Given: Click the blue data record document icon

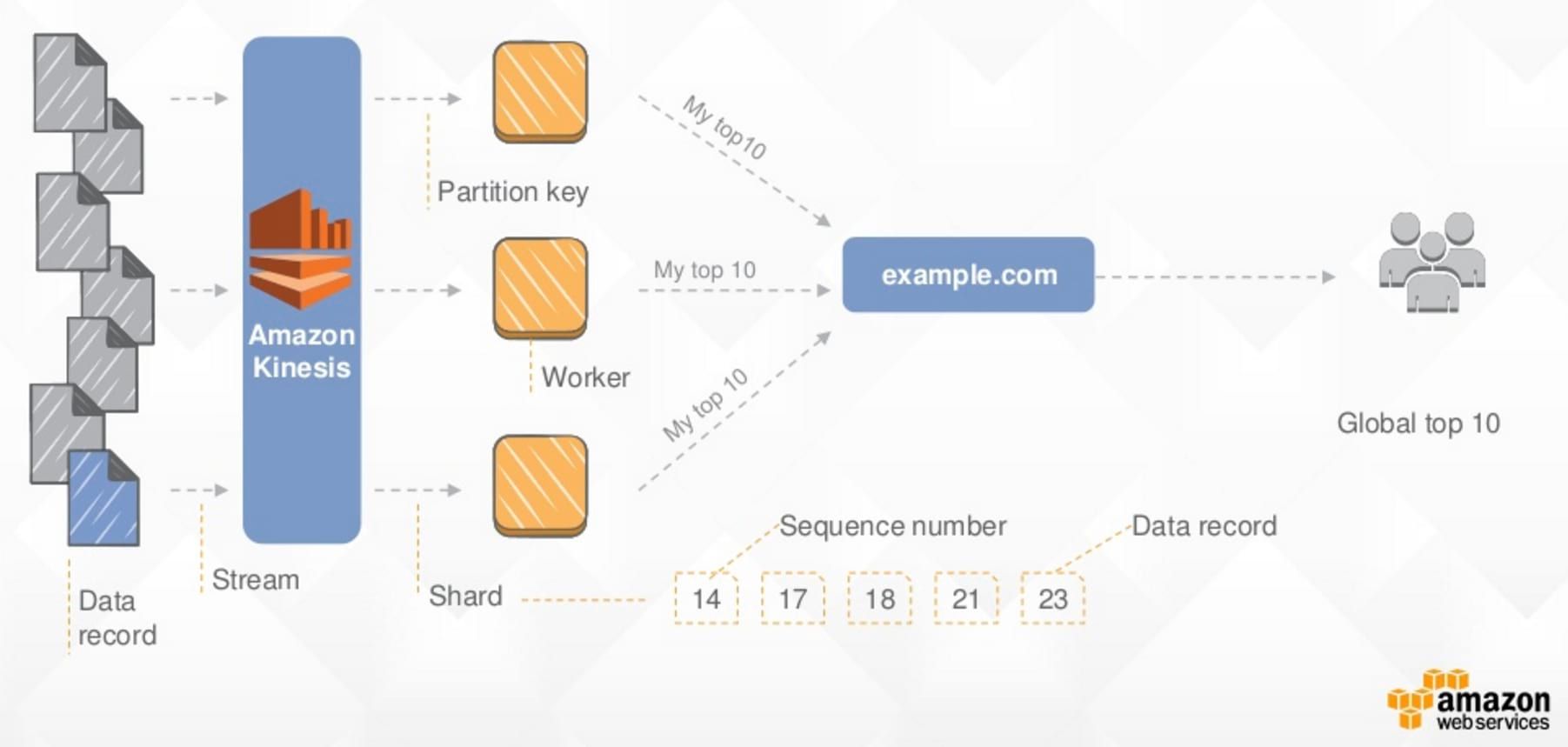Looking at the screenshot, I should [x=103, y=499].
